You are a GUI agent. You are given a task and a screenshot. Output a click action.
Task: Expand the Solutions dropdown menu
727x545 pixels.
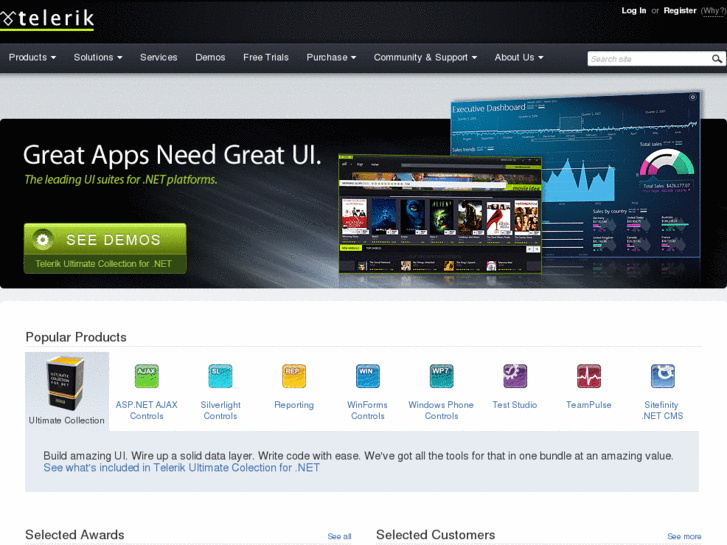[x=98, y=58]
